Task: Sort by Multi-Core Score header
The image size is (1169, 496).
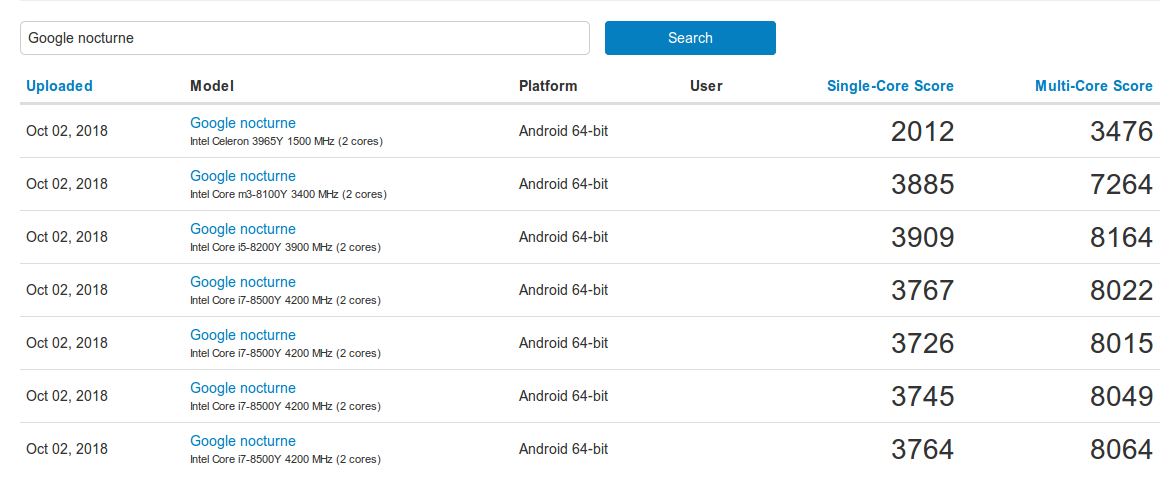Action: (x=1093, y=86)
